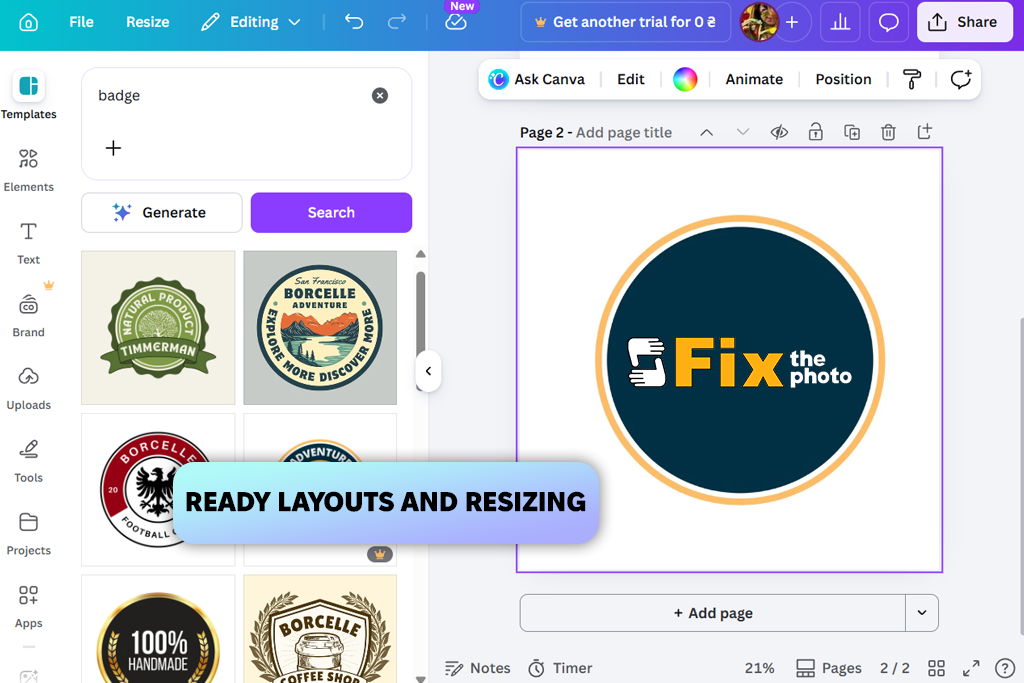Open grid view icon
This screenshot has width=1024, height=683.
tap(936, 668)
